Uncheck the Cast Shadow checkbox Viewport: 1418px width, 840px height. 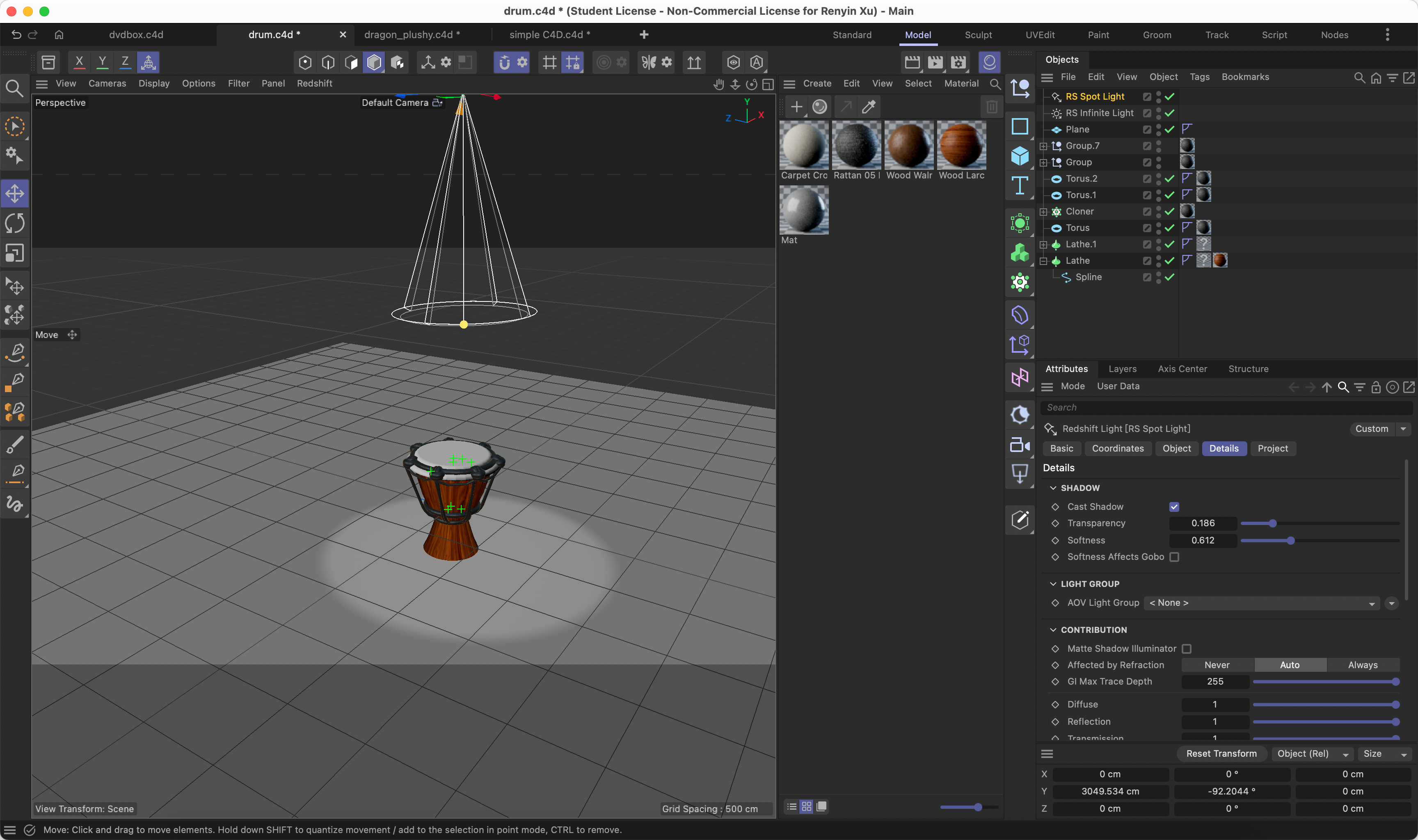click(1175, 507)
